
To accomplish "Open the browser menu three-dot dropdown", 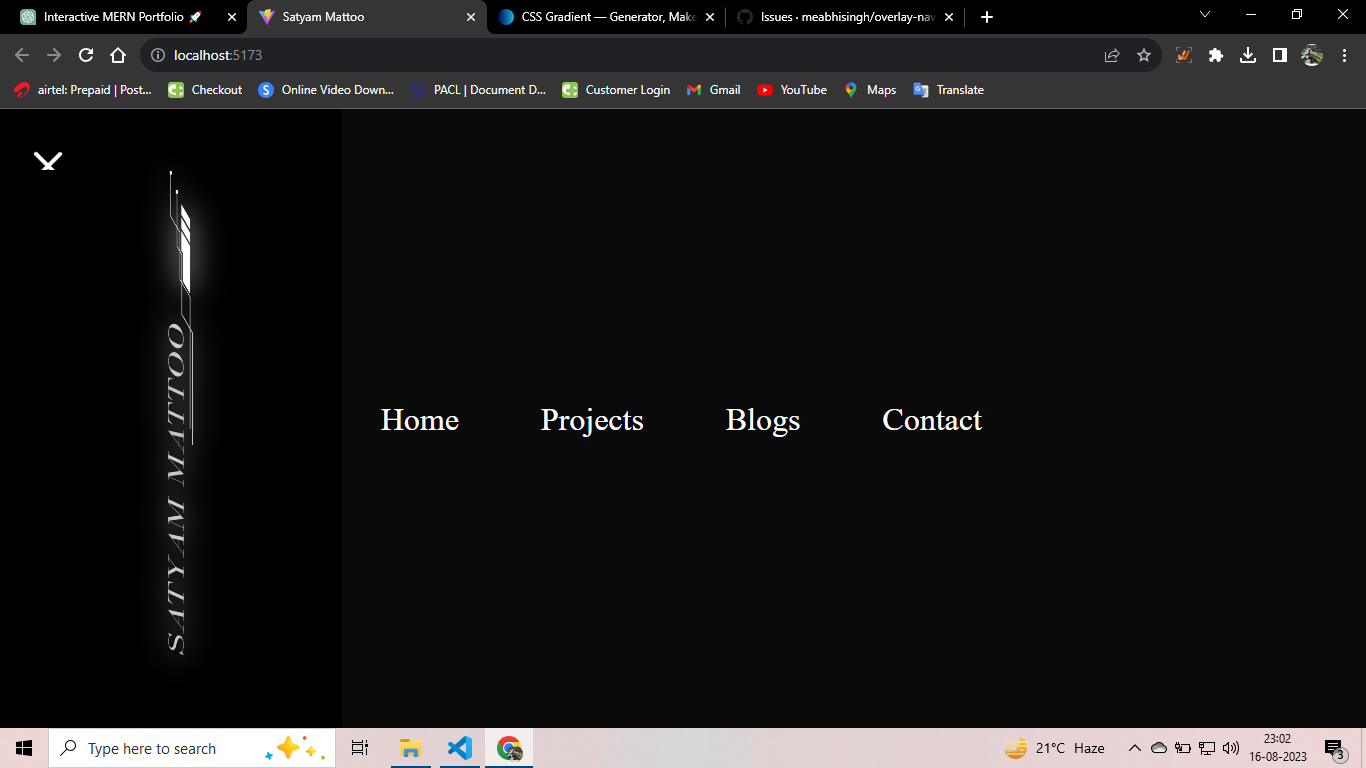I will (x=1343, y=56).
